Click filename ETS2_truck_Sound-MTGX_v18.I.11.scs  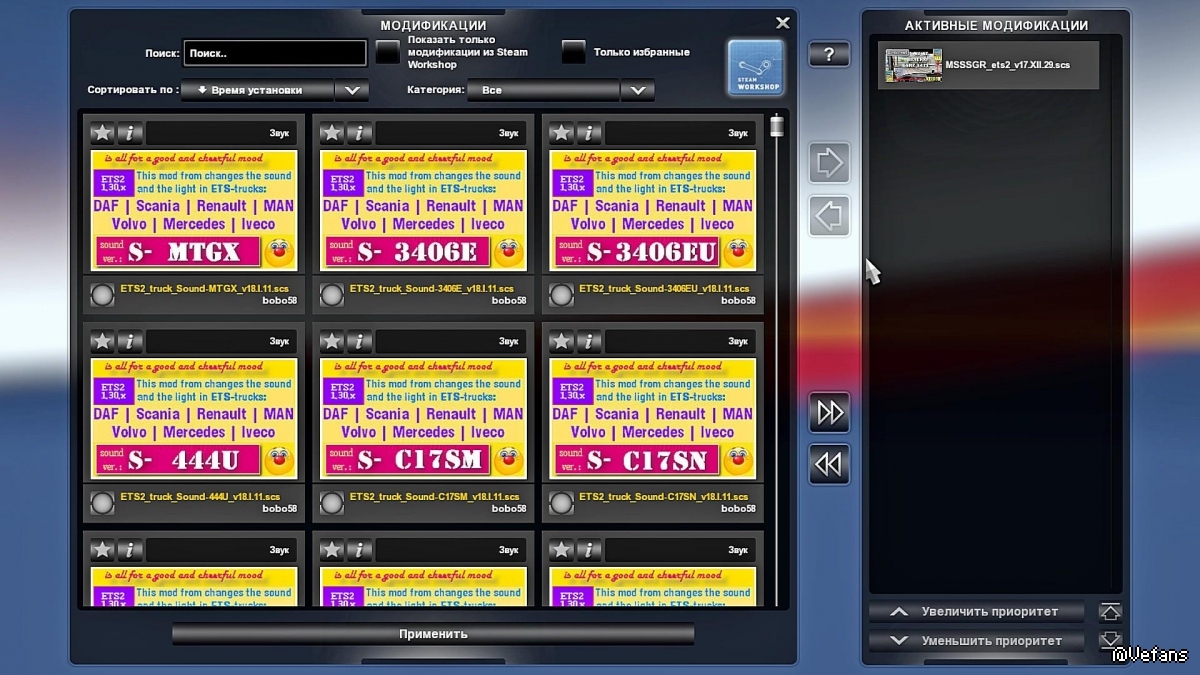point(204,288)
